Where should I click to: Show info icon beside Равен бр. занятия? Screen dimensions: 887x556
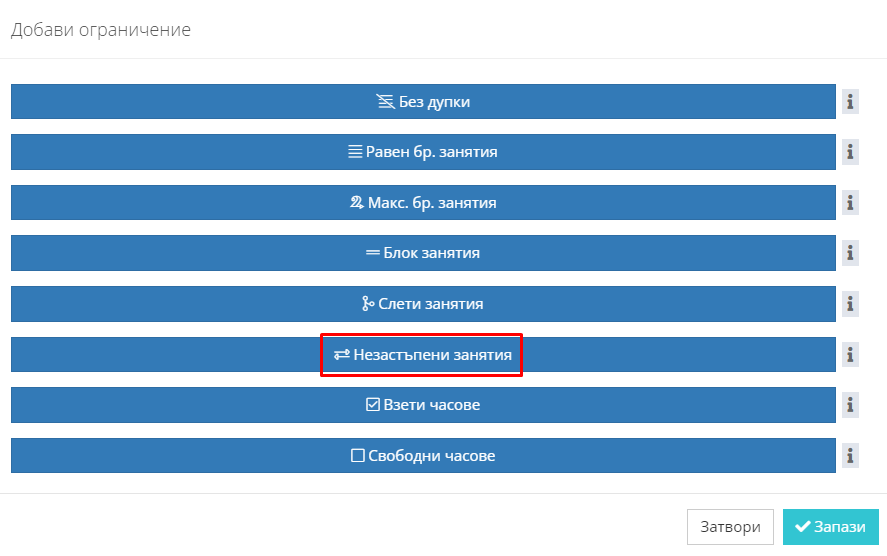[x=850, y=152]
